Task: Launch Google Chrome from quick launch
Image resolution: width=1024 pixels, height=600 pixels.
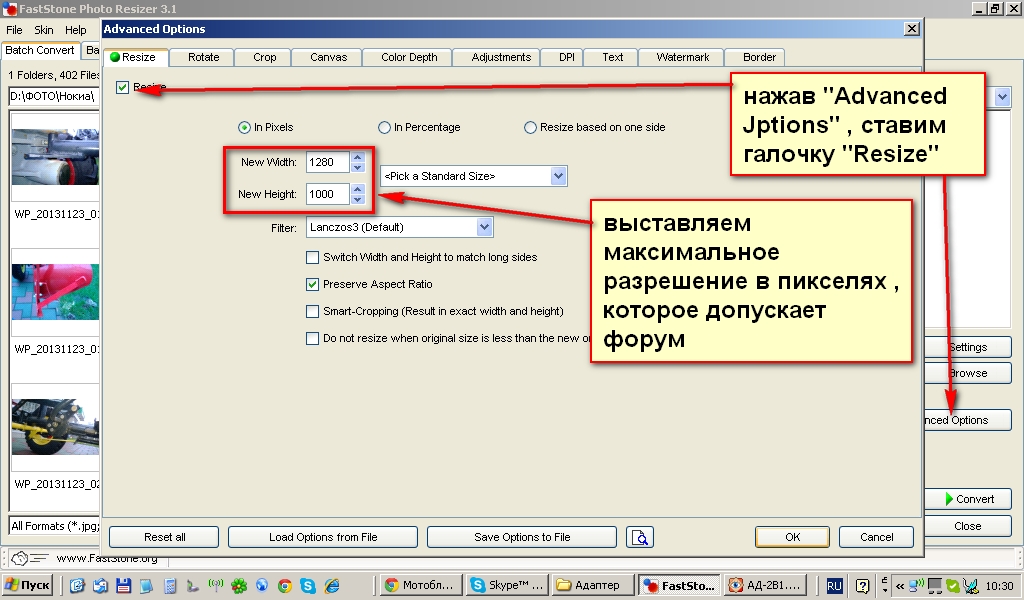Action: click(x=284, y=586)
